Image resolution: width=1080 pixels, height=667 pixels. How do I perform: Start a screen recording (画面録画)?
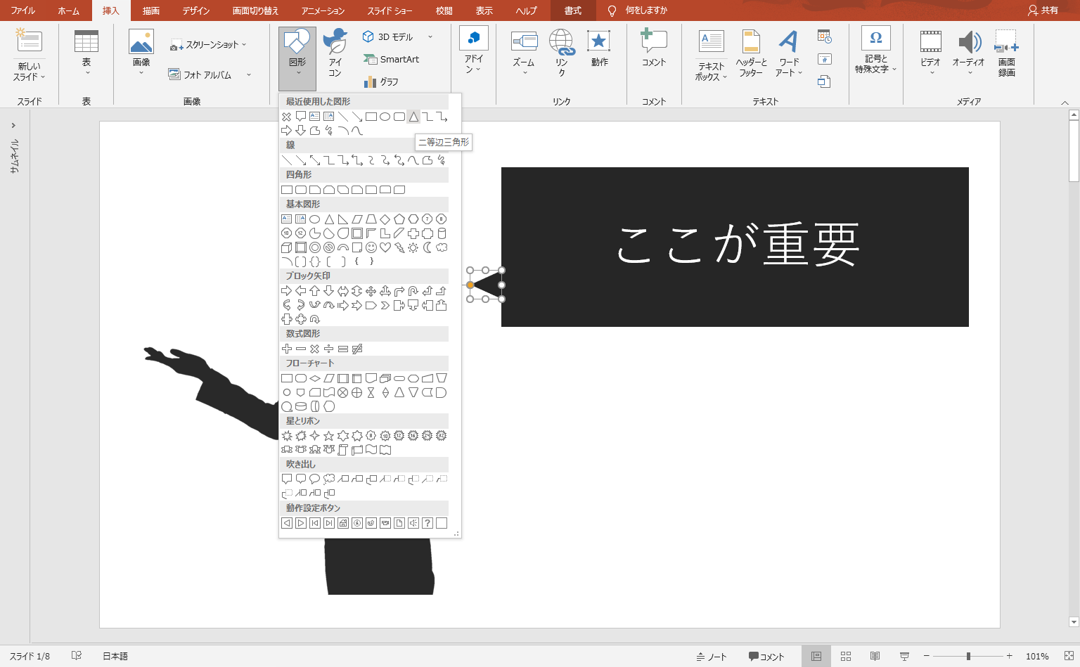coord(1005,50)
